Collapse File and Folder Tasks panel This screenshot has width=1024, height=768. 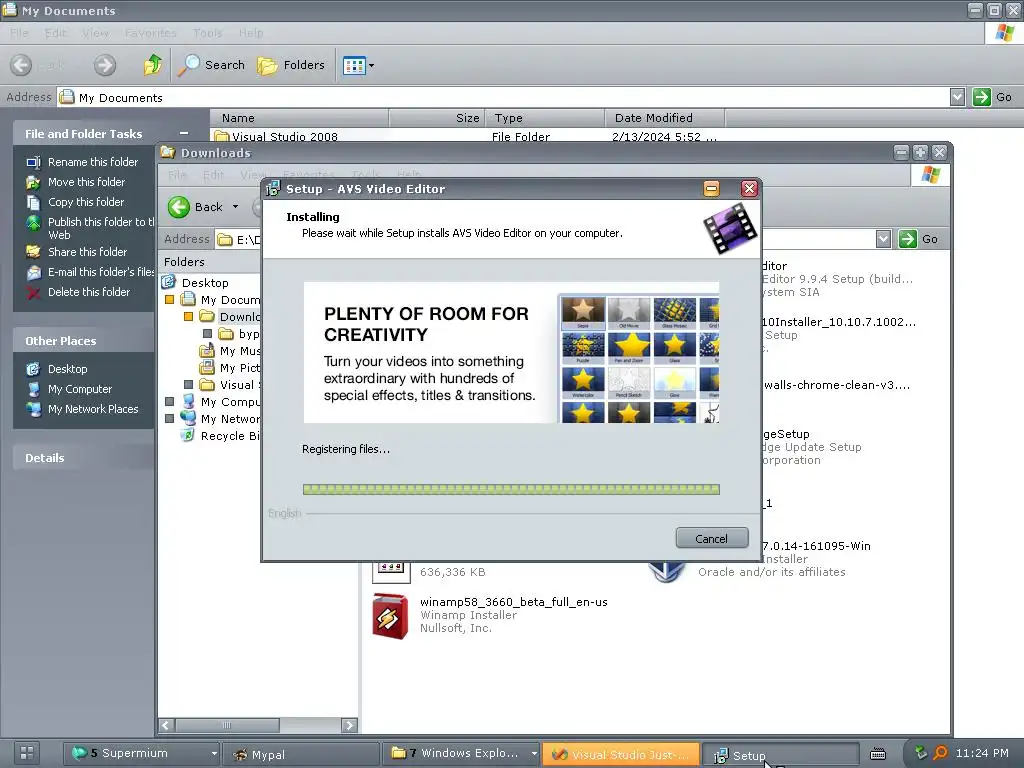[184, 133]
